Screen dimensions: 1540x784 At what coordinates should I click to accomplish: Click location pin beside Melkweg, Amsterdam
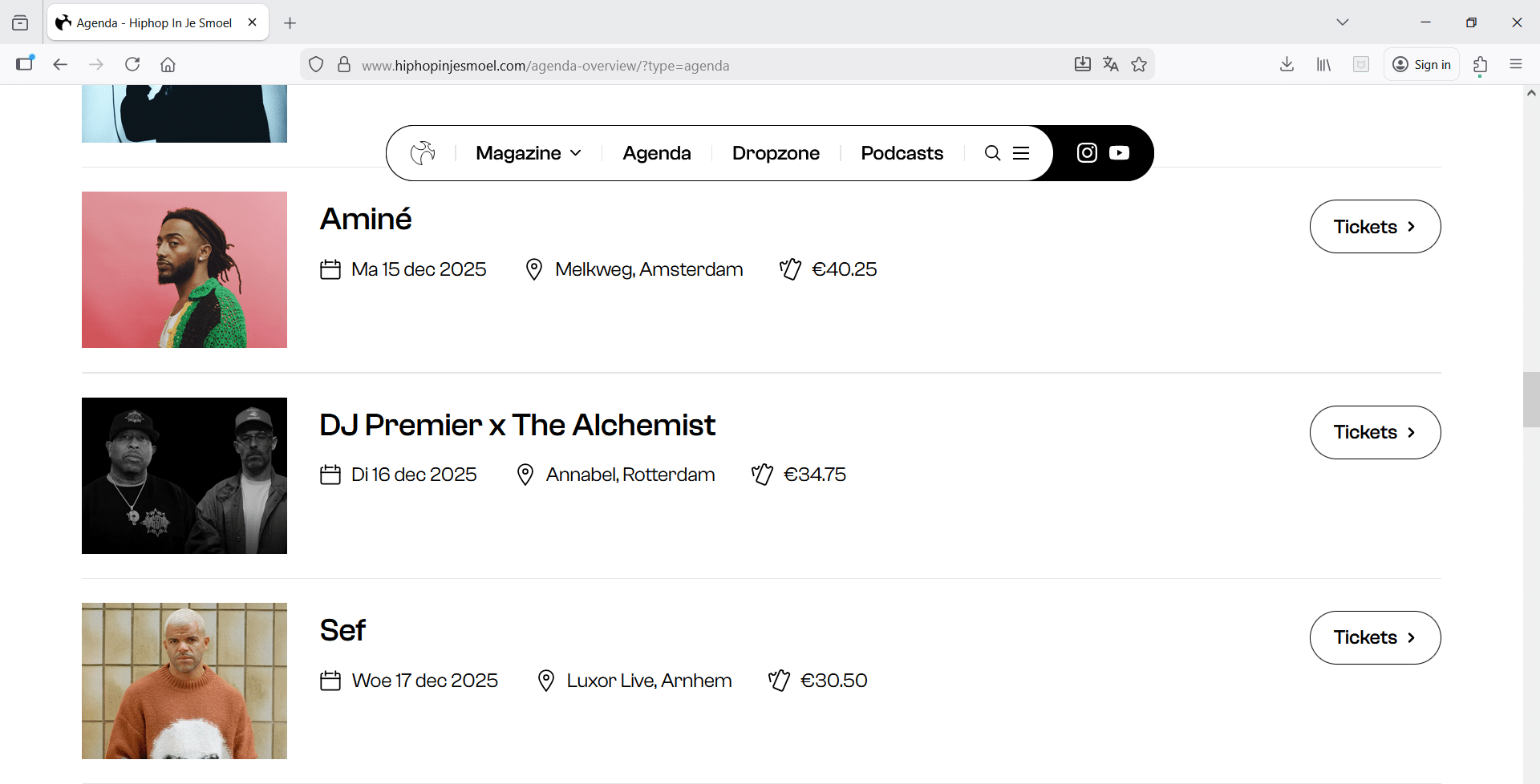pos(533,269)
